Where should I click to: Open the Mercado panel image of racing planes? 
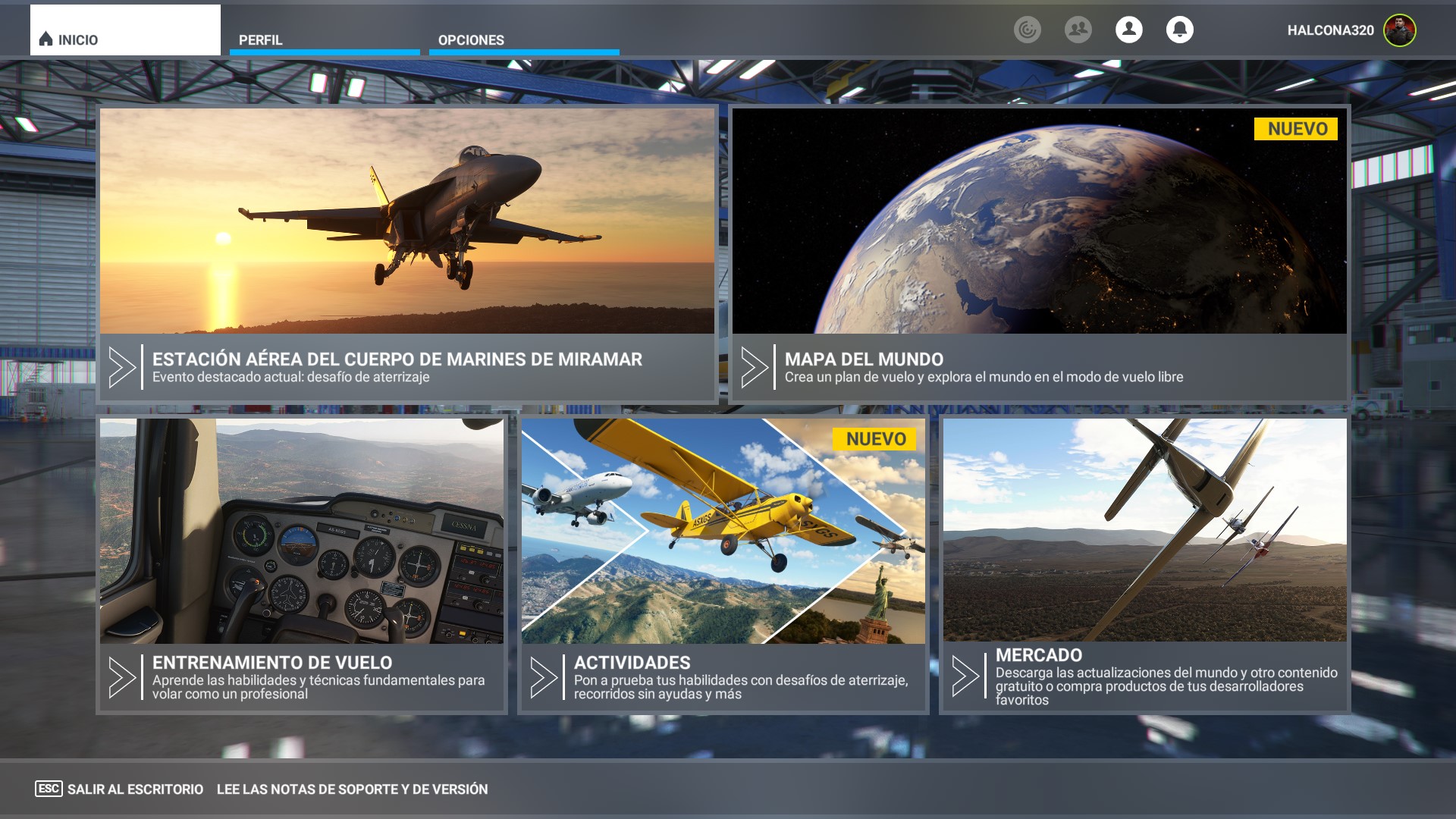click(1145, 531)
